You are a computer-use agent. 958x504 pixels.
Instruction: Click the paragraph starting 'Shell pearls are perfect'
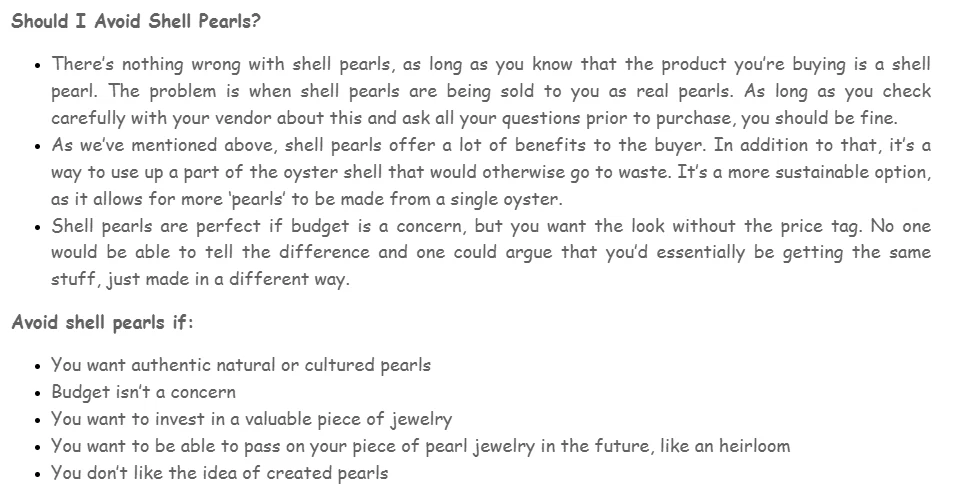coord(490,252)
